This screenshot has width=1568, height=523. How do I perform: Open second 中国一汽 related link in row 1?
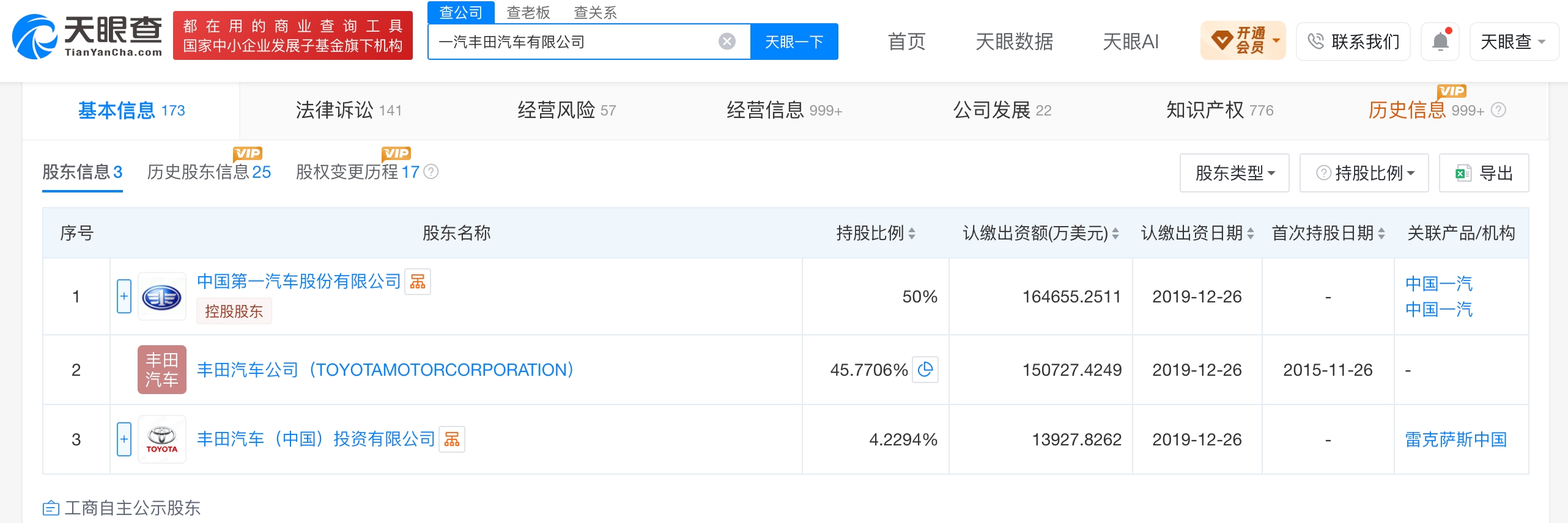(x=1439, y=309)
